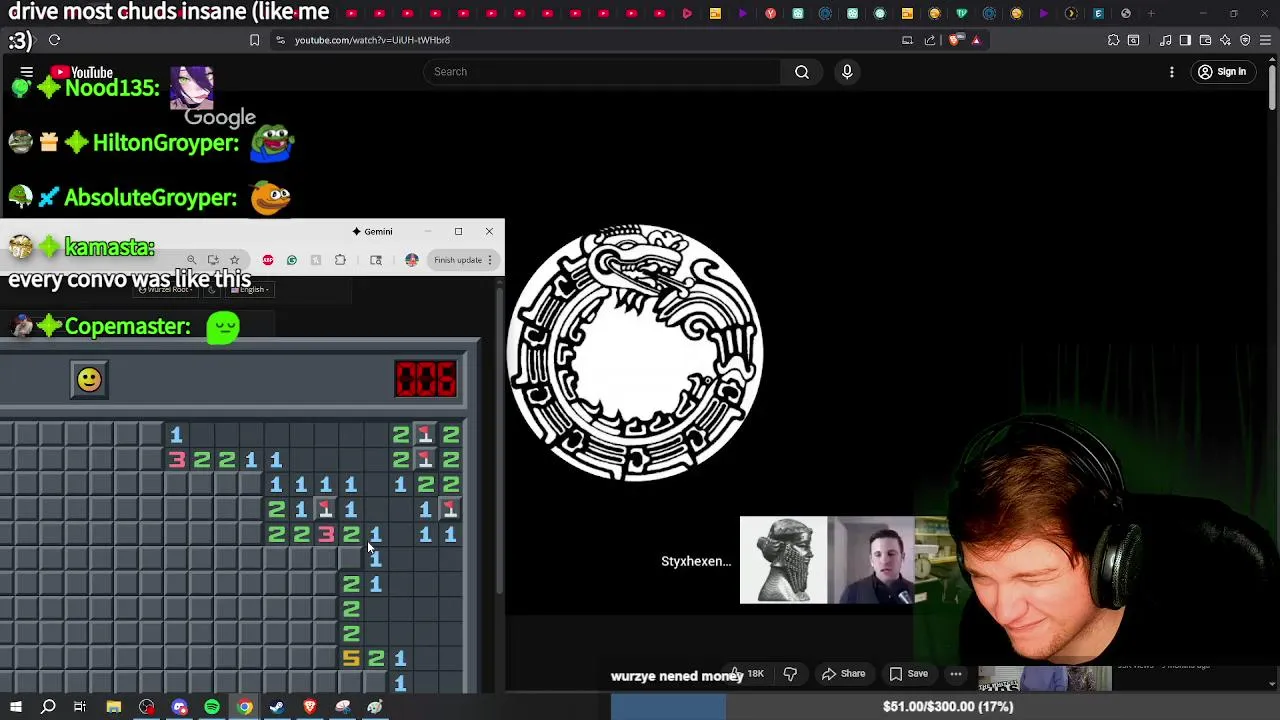Viewport: 1280px width, 720px height.
Task: Click the Styxhexen video thumbnail
Action: coord(827,560)
